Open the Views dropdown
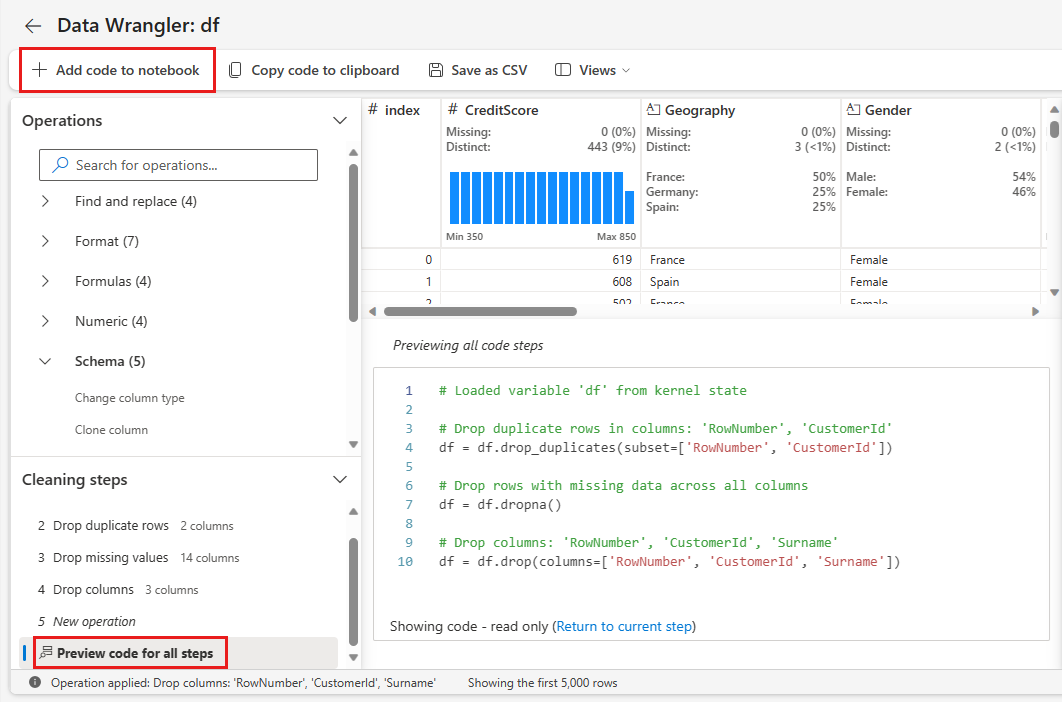The image size is (1062, 702). pos(594,70)
